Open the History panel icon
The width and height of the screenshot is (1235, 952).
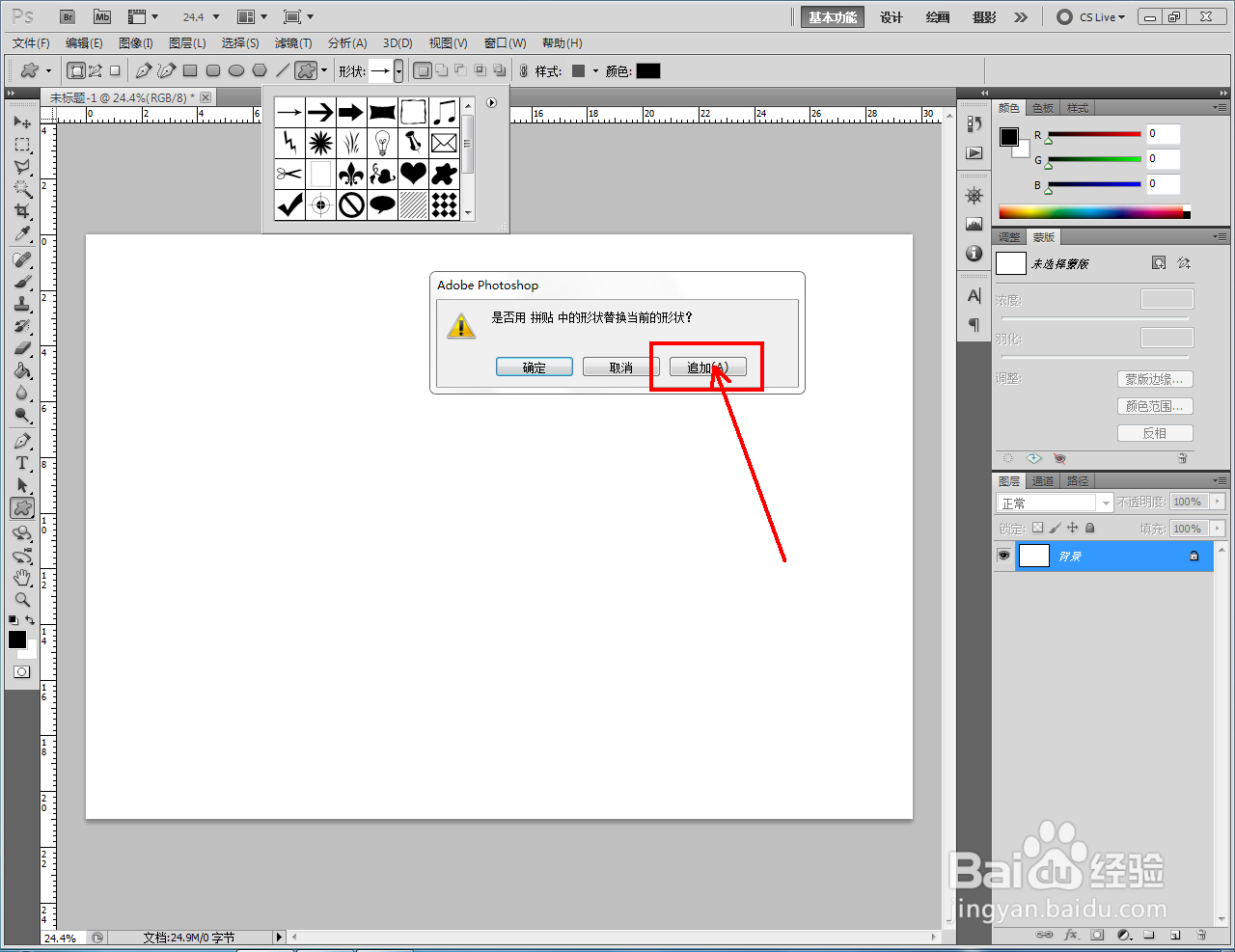click(x=974, y=123)
